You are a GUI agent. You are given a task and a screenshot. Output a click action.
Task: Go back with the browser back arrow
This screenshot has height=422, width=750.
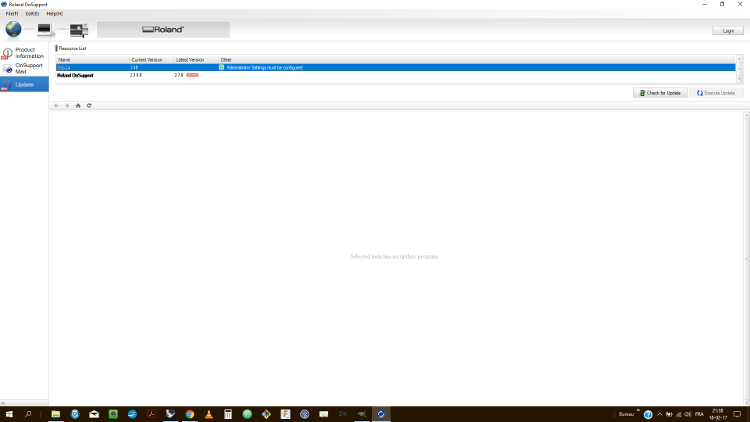[56, 106]
